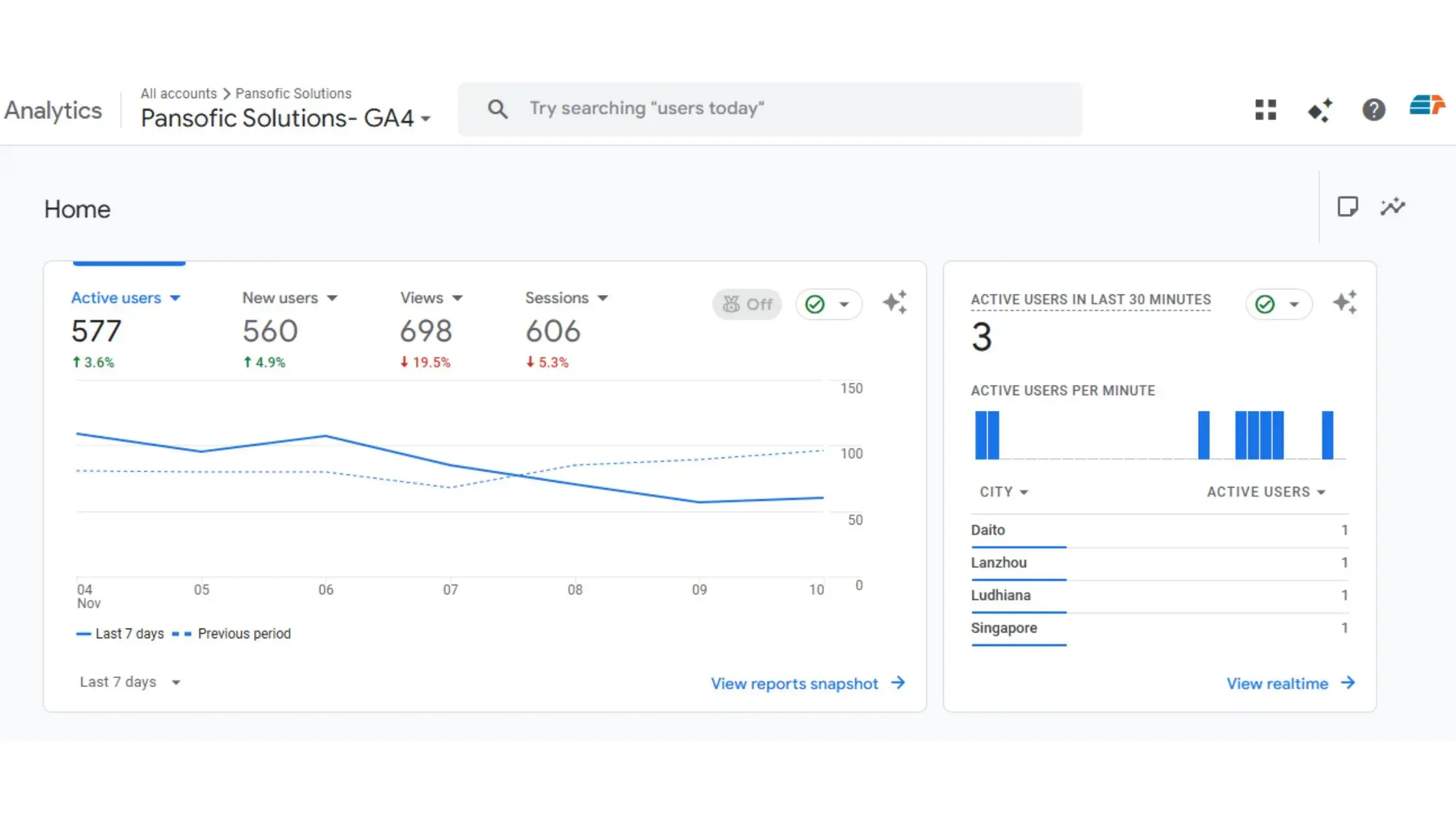Open Analytics Intelligence sparkle icon in top bar

(1319, 110)
